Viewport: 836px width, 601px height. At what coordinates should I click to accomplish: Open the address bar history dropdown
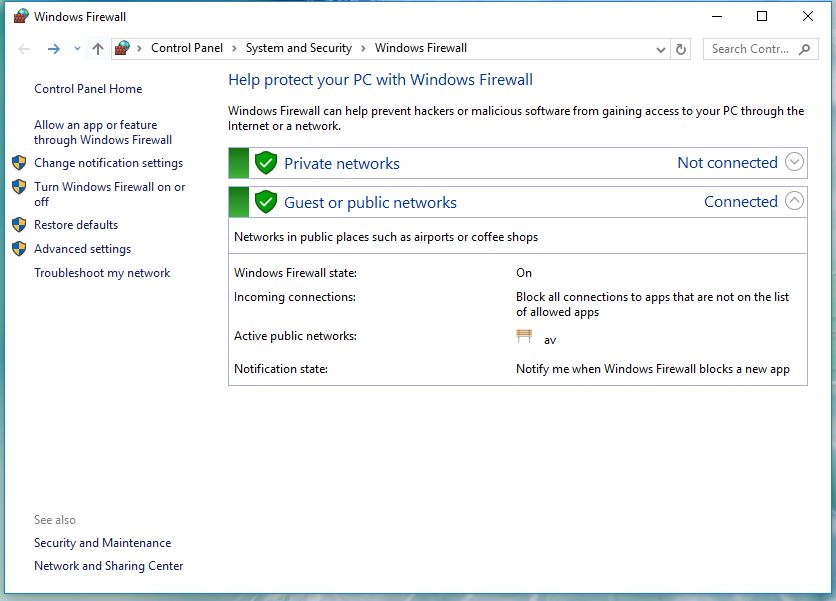(x=660, y=48)
